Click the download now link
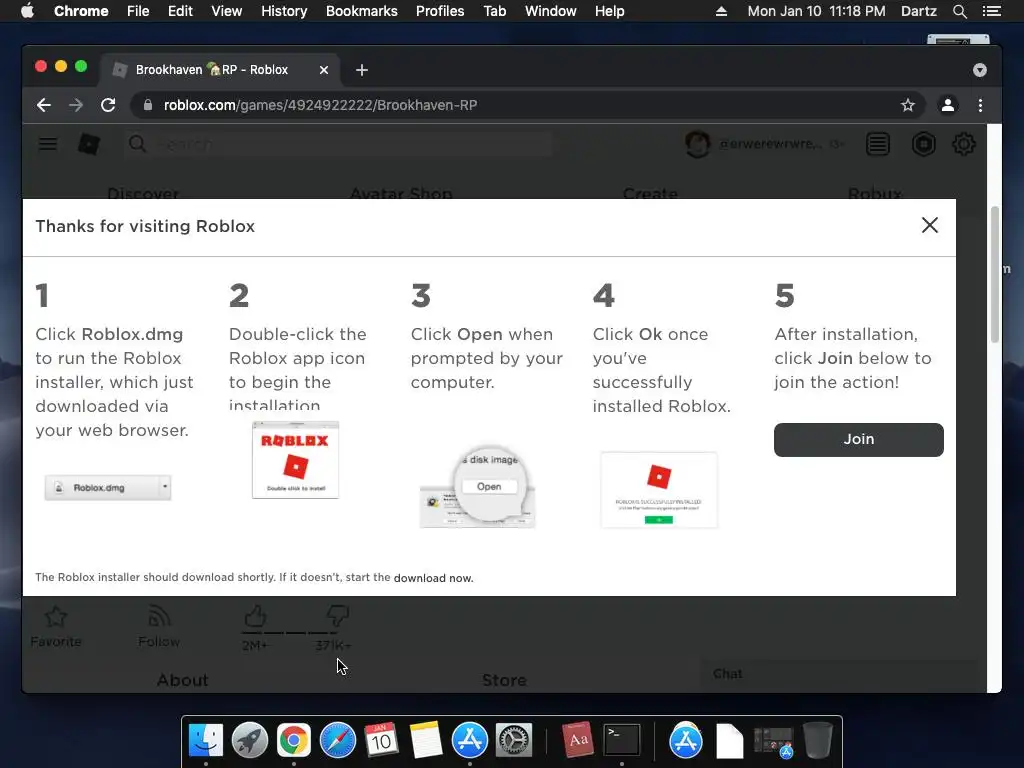Viewport: 1024px width, 768px height. (433, 578)
